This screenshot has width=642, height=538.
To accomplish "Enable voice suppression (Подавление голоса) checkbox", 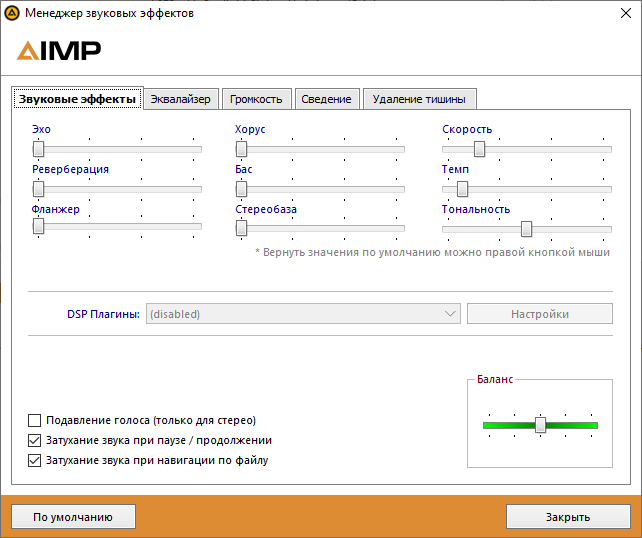I will [x=35, y=420].
